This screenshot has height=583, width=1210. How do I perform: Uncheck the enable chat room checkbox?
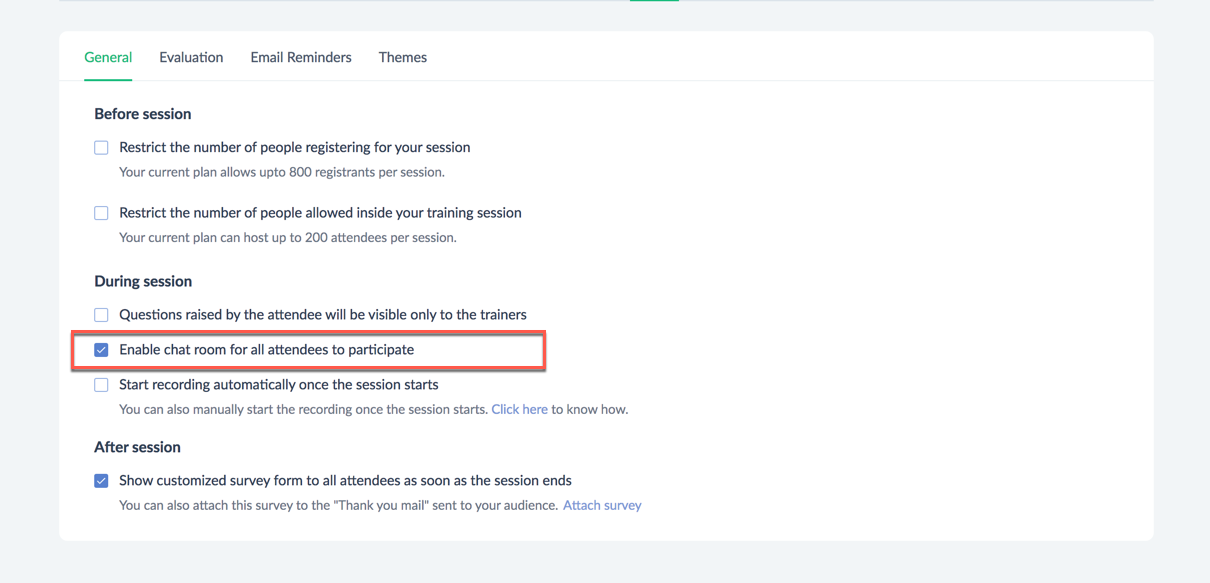coord(101,350)
